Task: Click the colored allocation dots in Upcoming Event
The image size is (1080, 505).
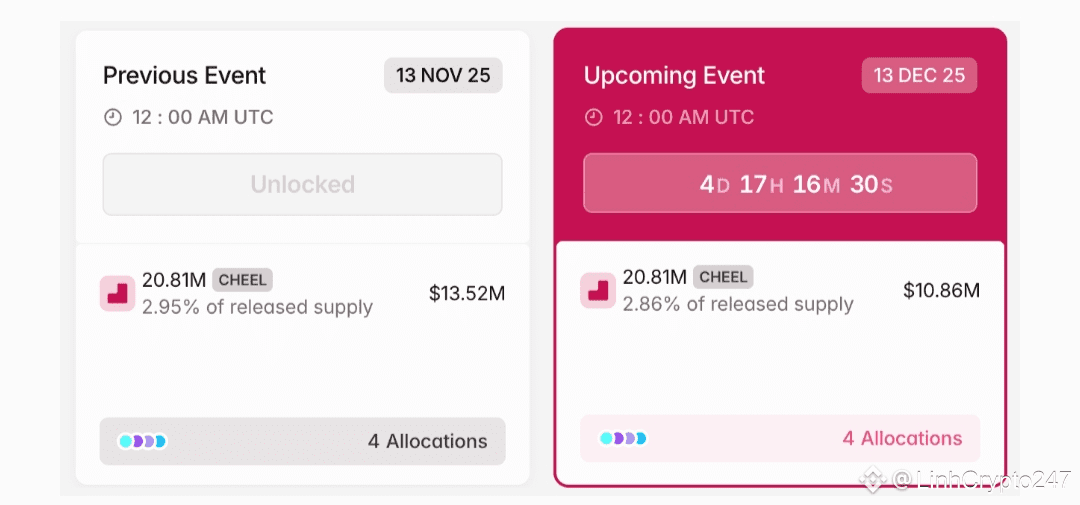Action: pyautogui.click(x=623, y=438)
